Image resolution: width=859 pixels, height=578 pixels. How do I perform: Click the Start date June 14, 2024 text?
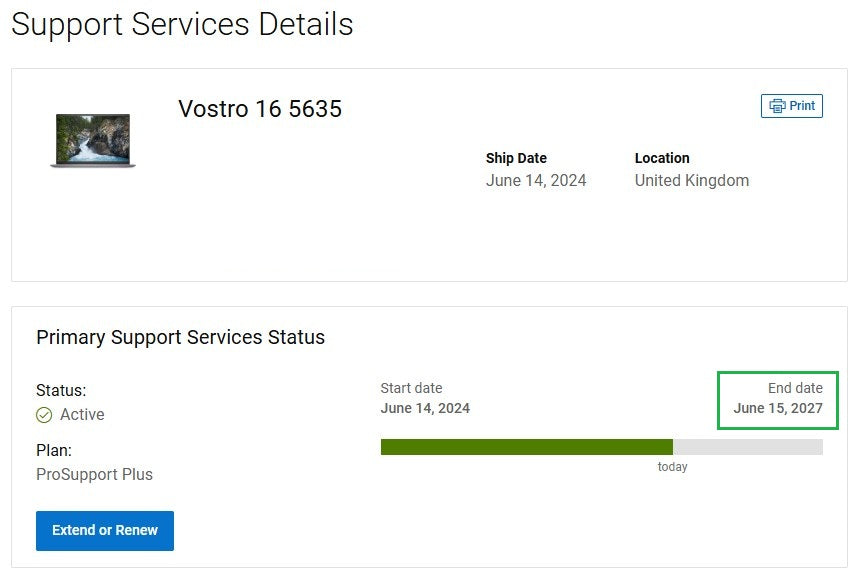[425, 398]
